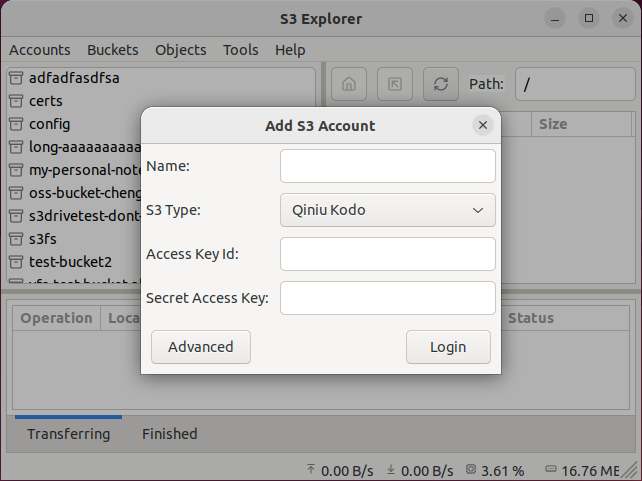Click the Login button
Screen dimensions: 642x481
[x=448, y=347]
